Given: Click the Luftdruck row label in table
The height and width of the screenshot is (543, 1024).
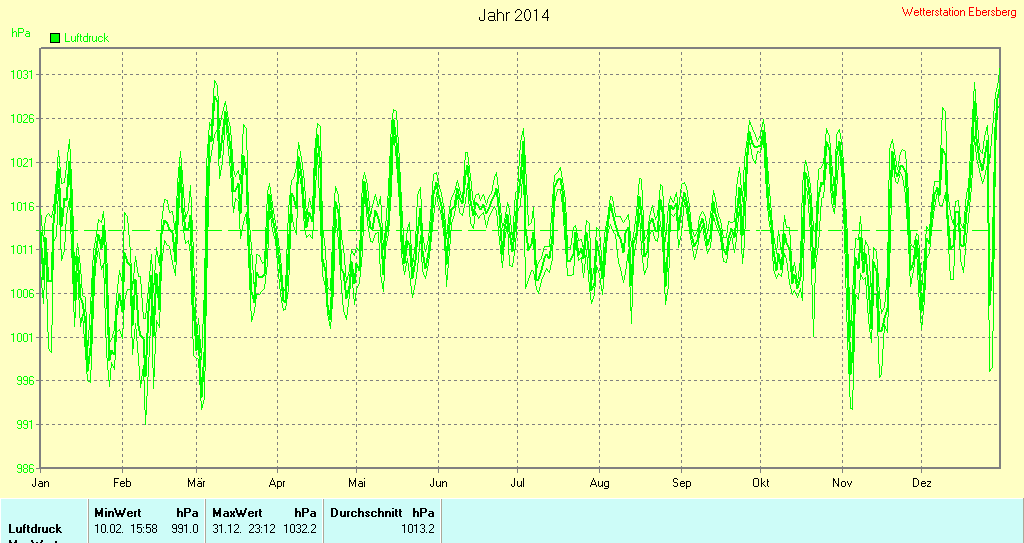Looking at the screenshot, I should tap(35, 529).
